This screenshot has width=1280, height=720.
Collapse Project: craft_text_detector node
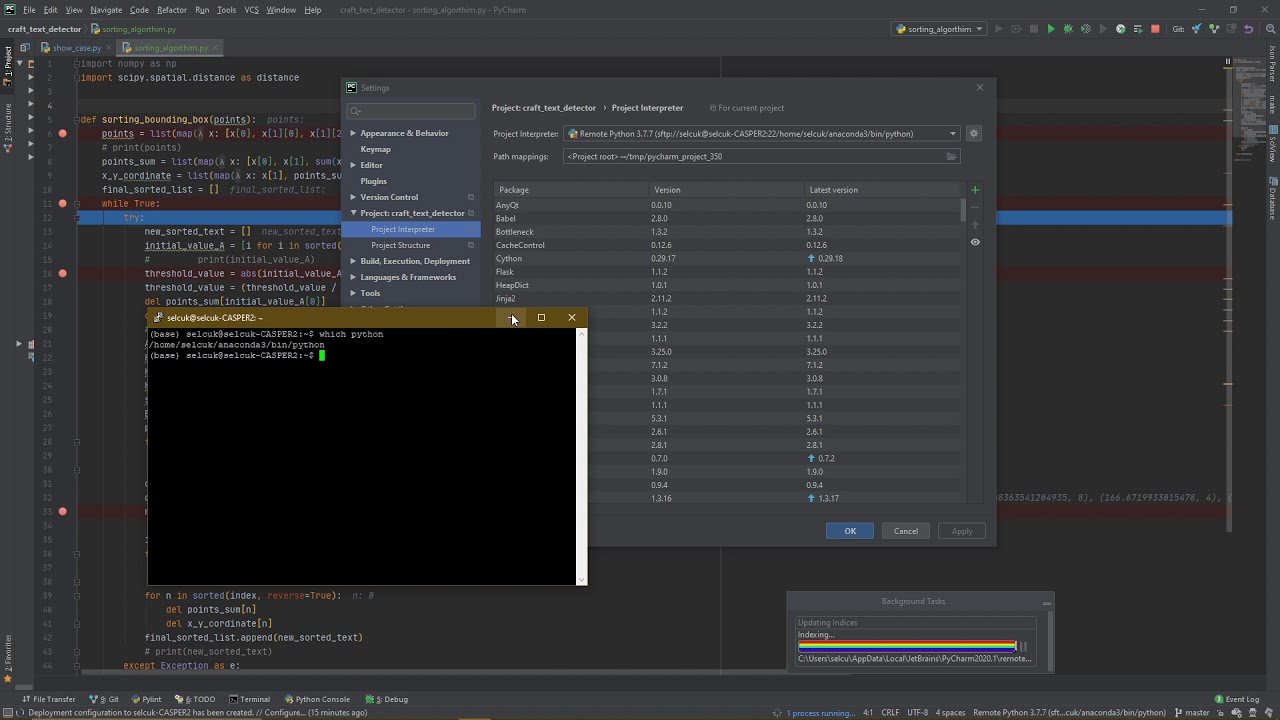click(x=353, y=213)
